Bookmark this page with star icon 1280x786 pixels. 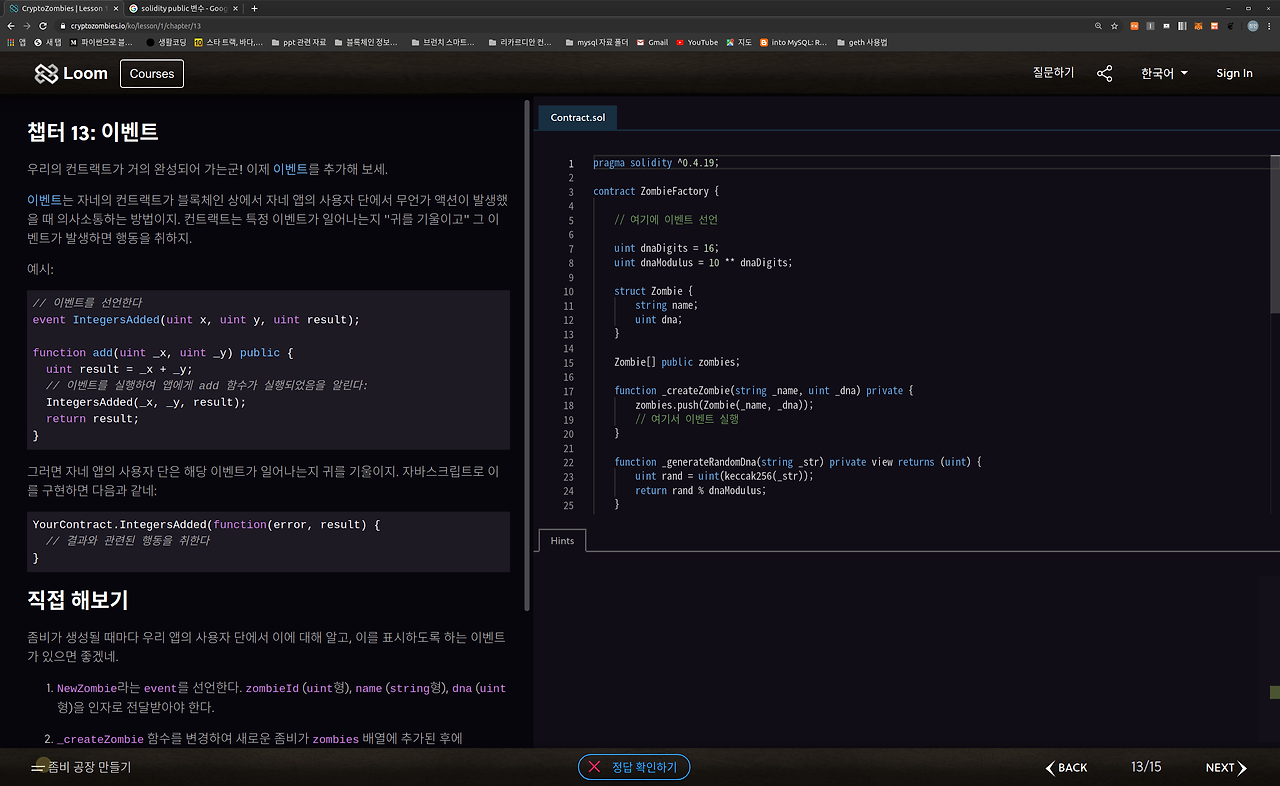1114,25
